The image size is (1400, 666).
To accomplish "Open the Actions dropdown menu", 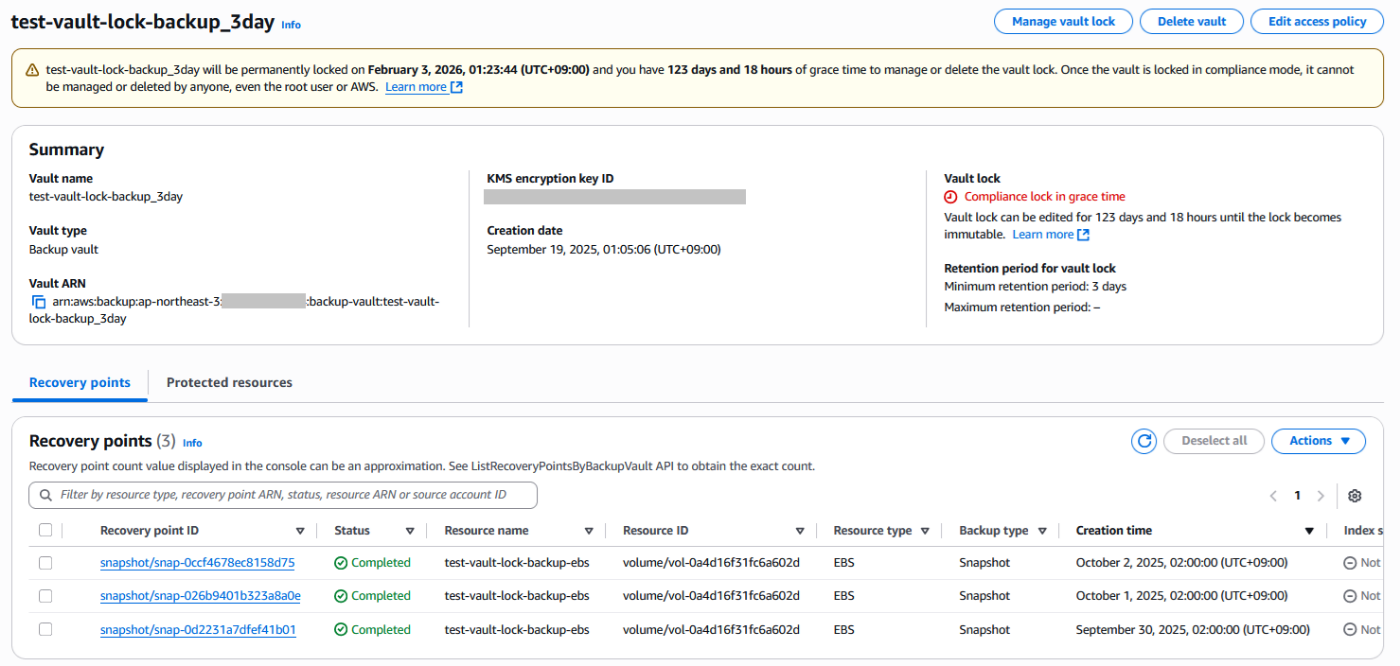I will (1318, 441).
